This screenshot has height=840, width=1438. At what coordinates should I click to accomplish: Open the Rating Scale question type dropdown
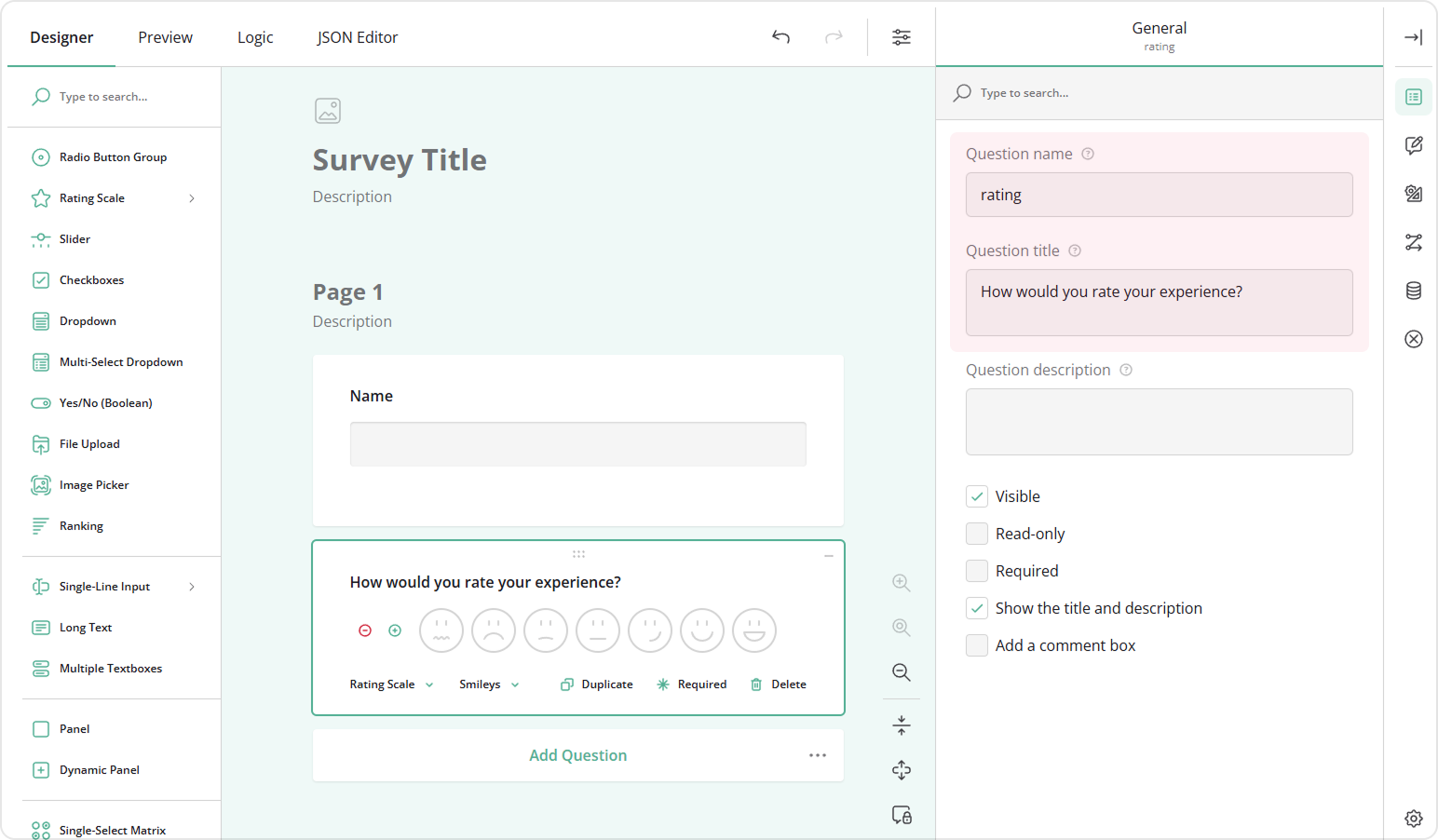tap(391, 684)
